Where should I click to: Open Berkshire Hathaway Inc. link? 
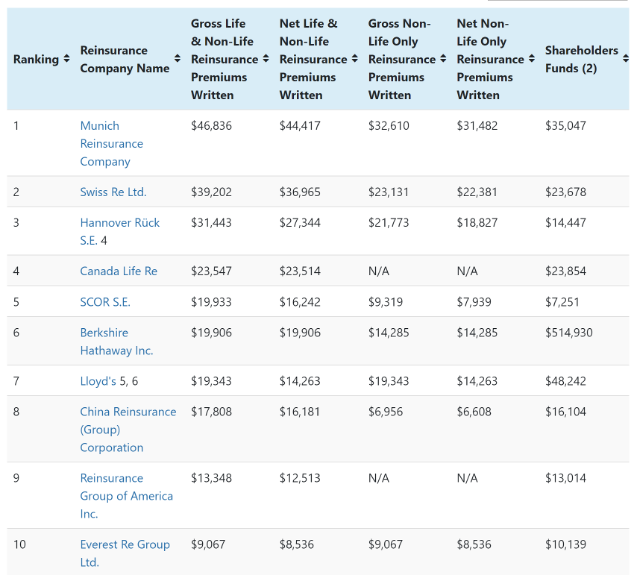[x=116, y=342]
